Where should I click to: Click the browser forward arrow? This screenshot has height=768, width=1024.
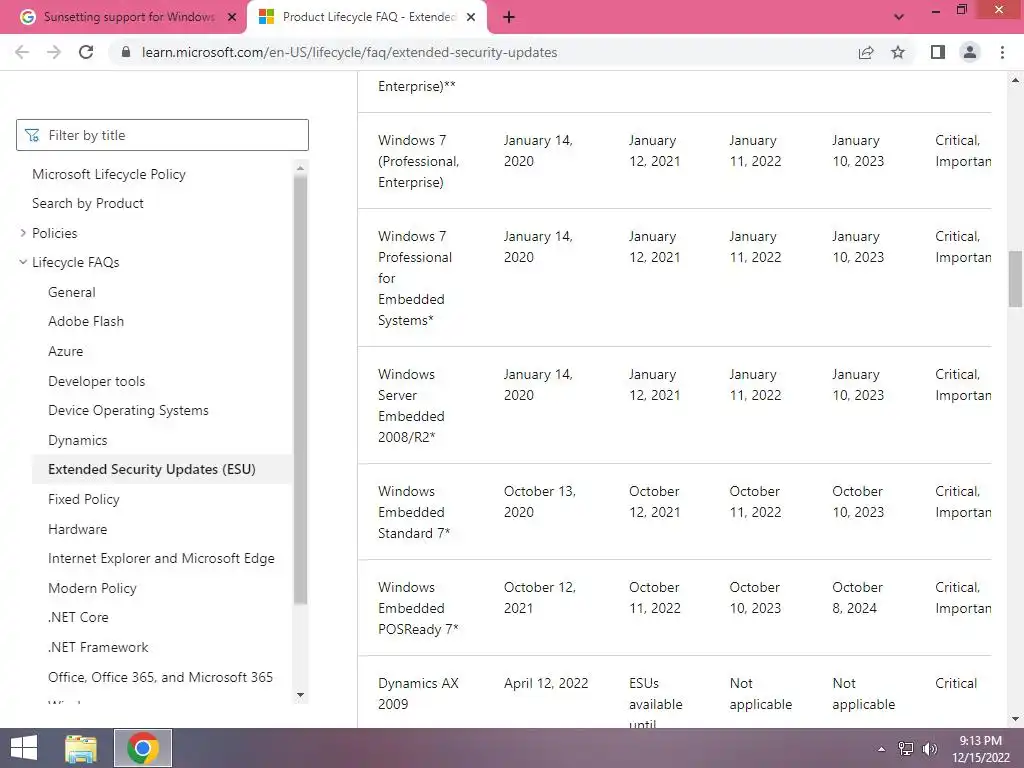pos(54,52)
